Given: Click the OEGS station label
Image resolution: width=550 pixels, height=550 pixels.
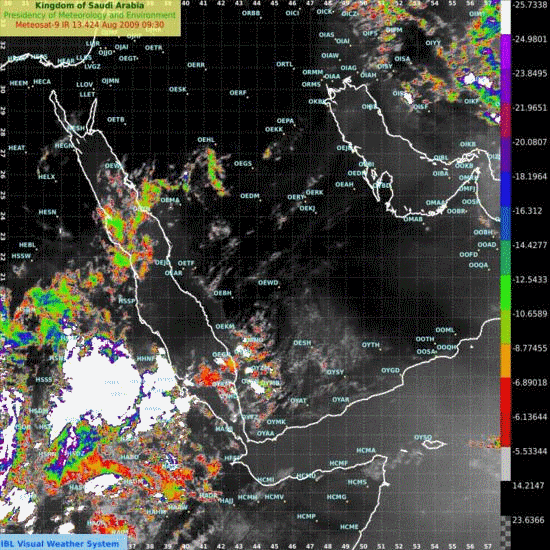Looking at the screenshot, I should [x=243, y=163].
